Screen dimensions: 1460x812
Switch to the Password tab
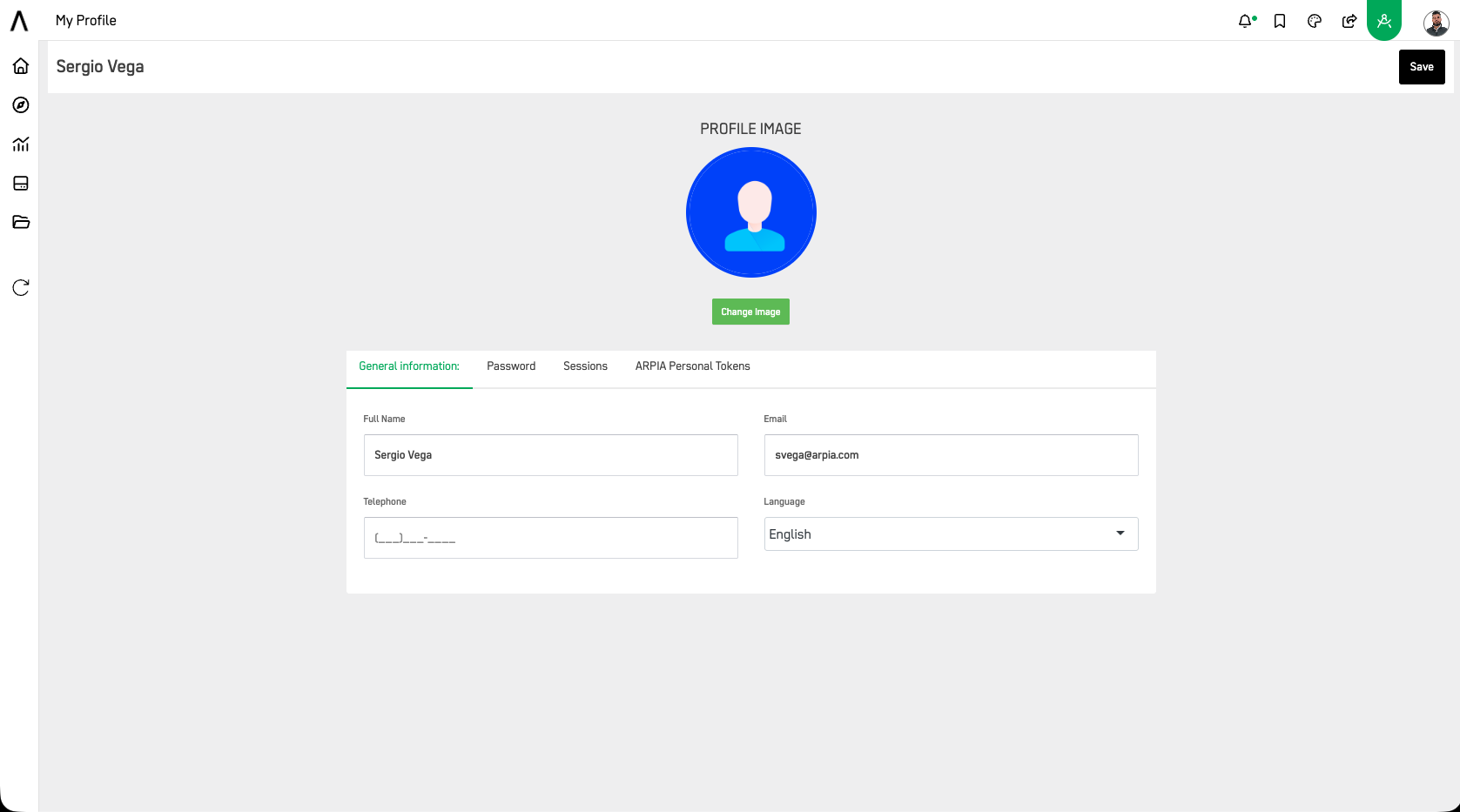511,366
